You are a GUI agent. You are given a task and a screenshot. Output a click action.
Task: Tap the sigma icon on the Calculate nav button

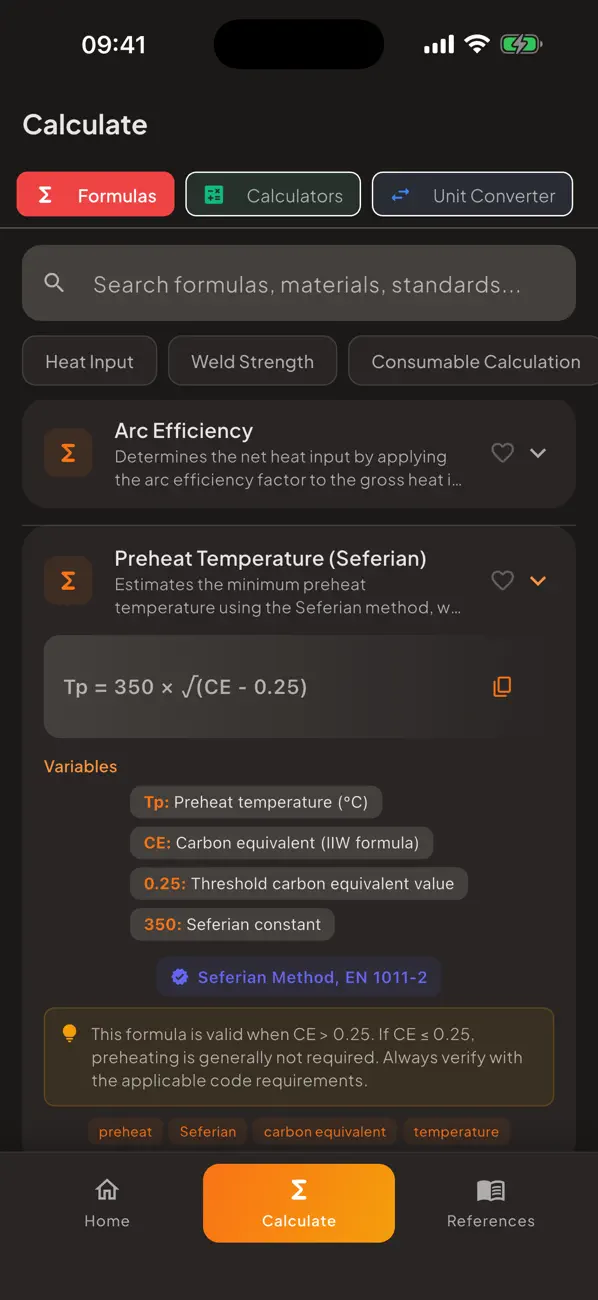click(298, 1189)
